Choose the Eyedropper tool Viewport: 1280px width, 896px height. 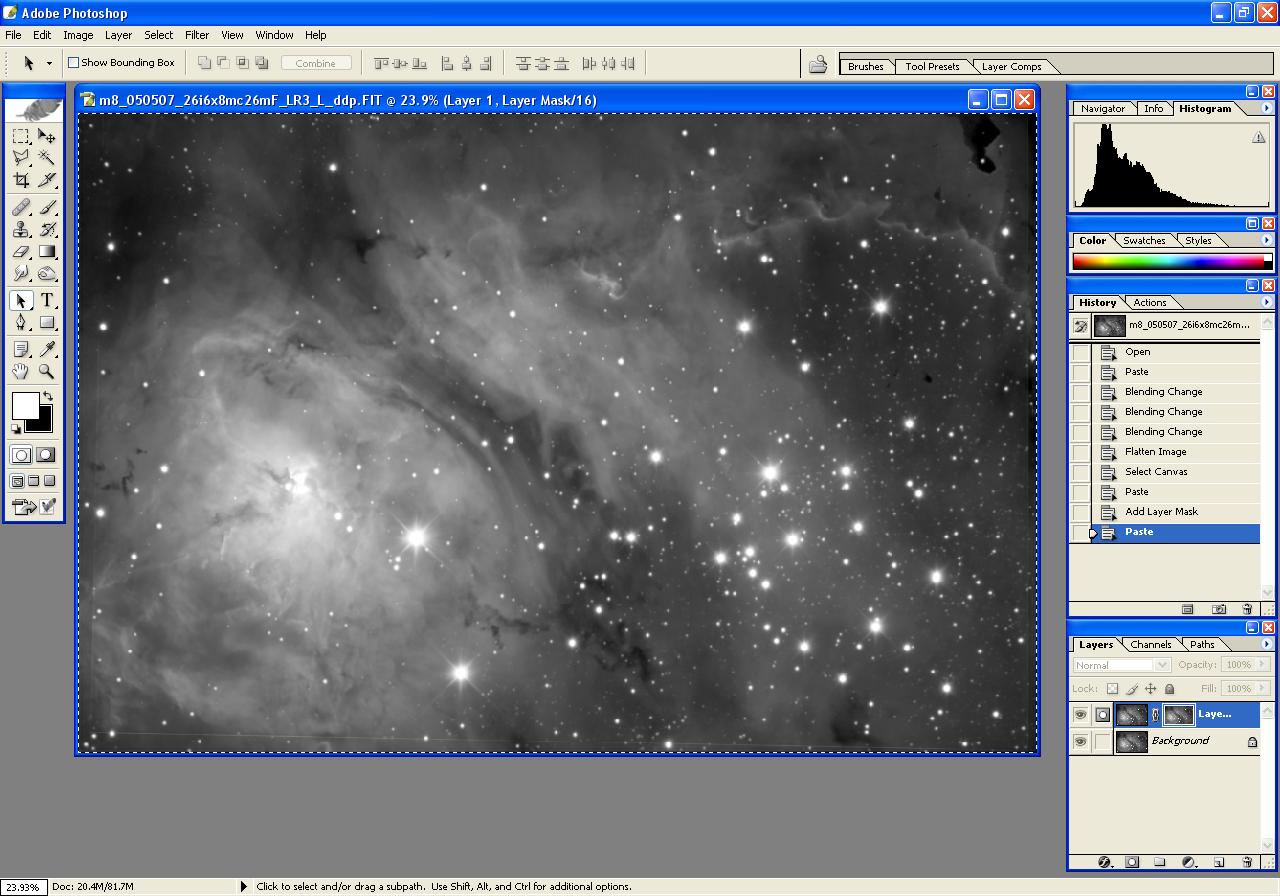[47, 349]
